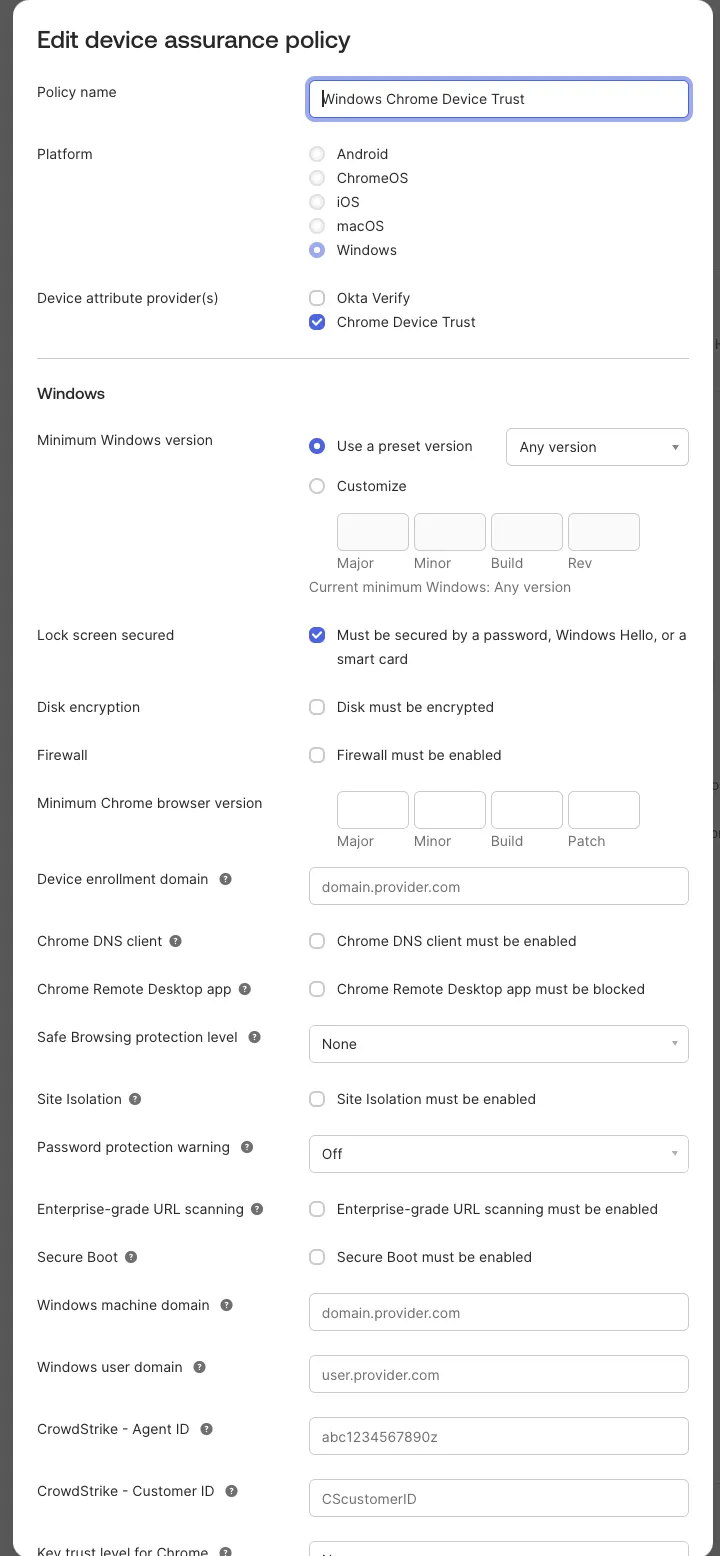Viewport: 720px width, 1556px height.
Task: Check Disk must be encrypted
Action: [317, 707]
